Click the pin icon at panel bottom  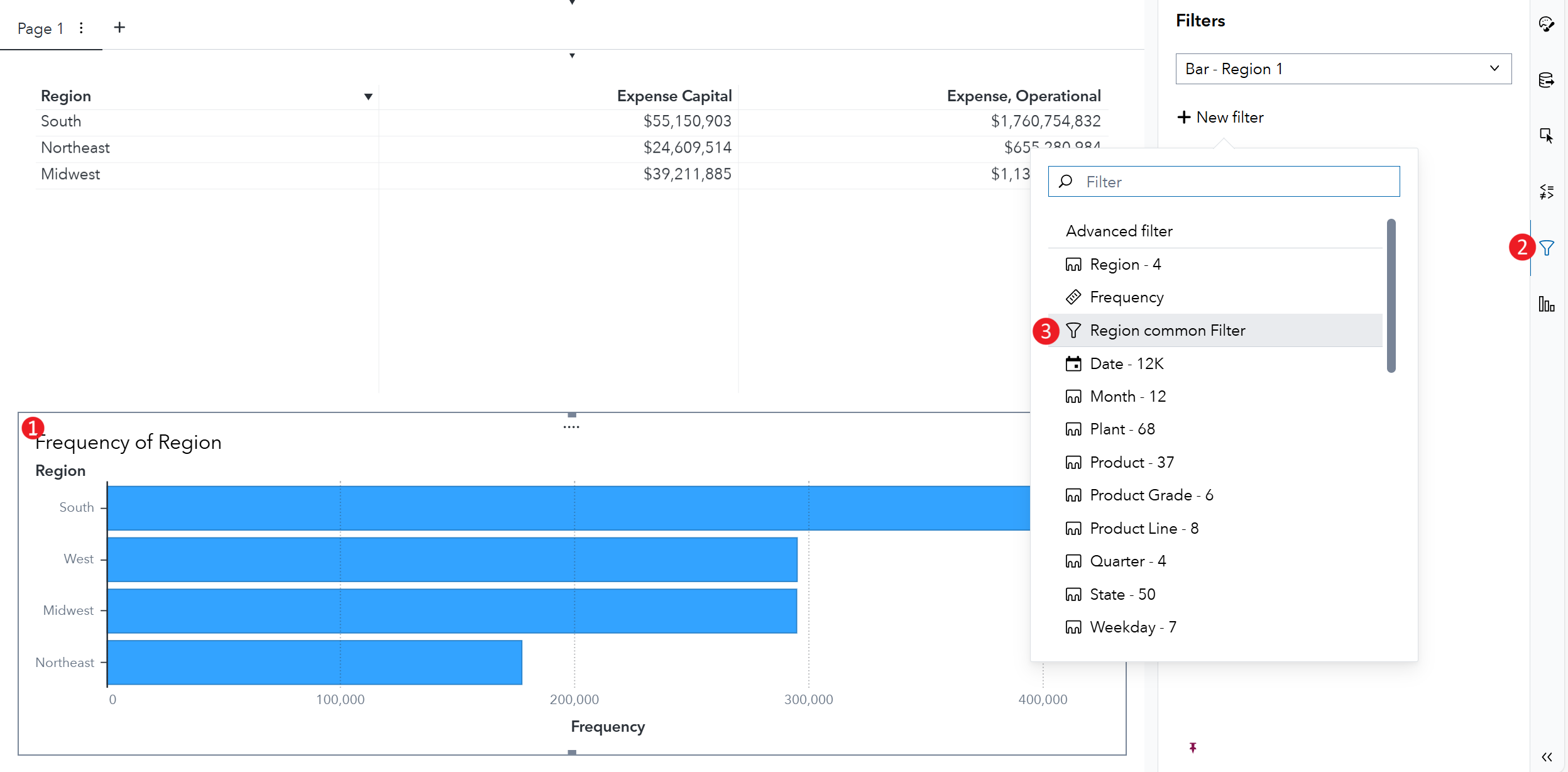[1193, 747]
